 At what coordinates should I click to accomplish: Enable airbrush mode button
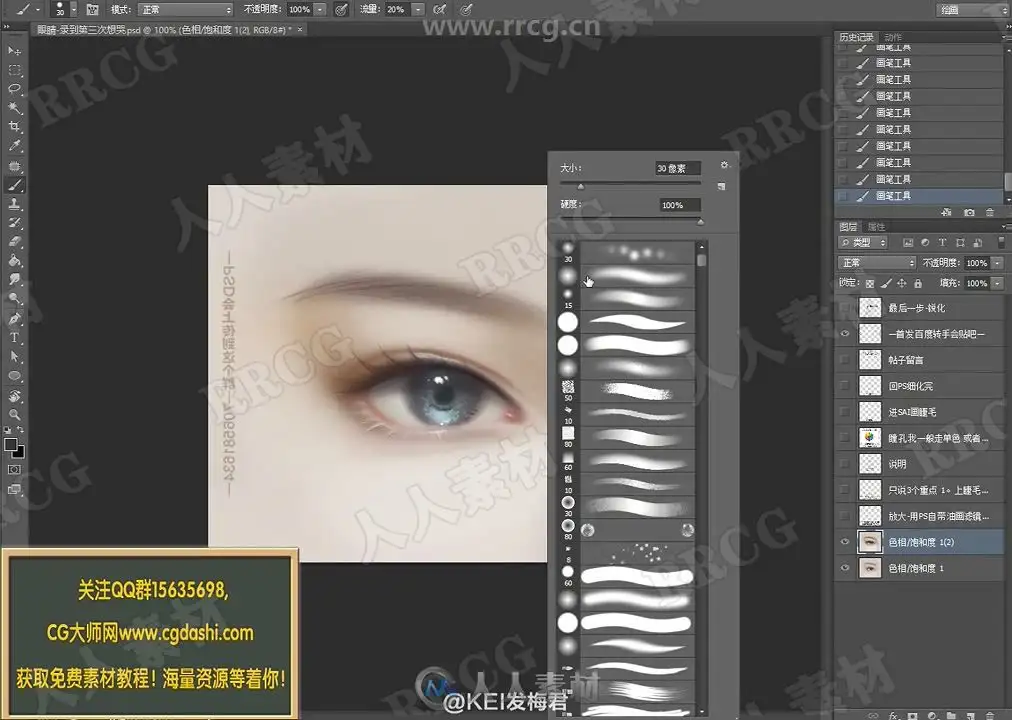440,10
